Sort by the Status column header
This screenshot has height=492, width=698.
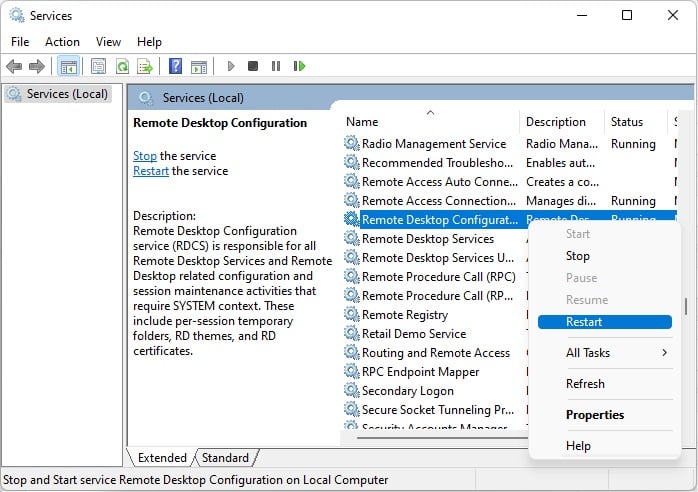tap(636, 122)
